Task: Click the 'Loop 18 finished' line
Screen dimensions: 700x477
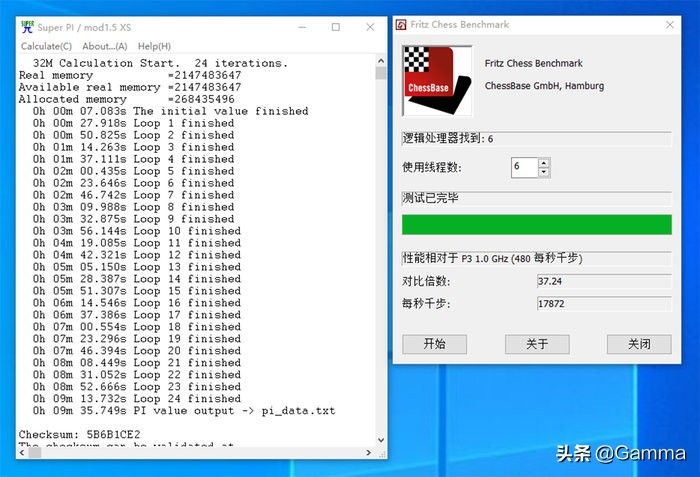Action: click(x=137, y=326)
